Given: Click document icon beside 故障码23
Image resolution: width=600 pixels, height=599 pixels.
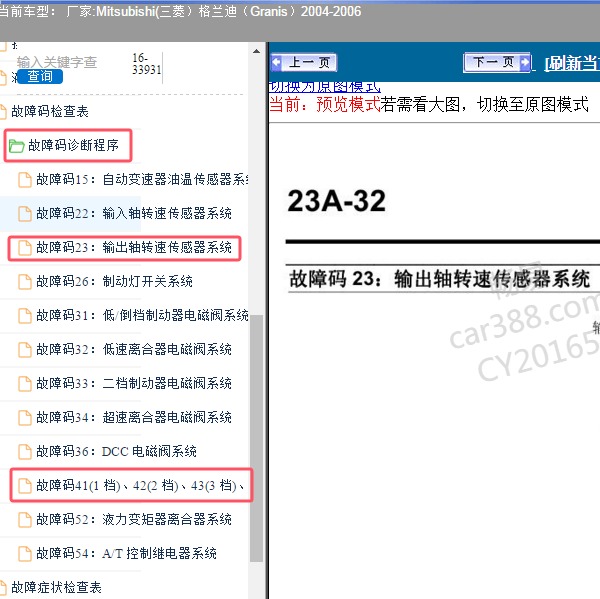Looking at the screenshot, I should (25, 248).
